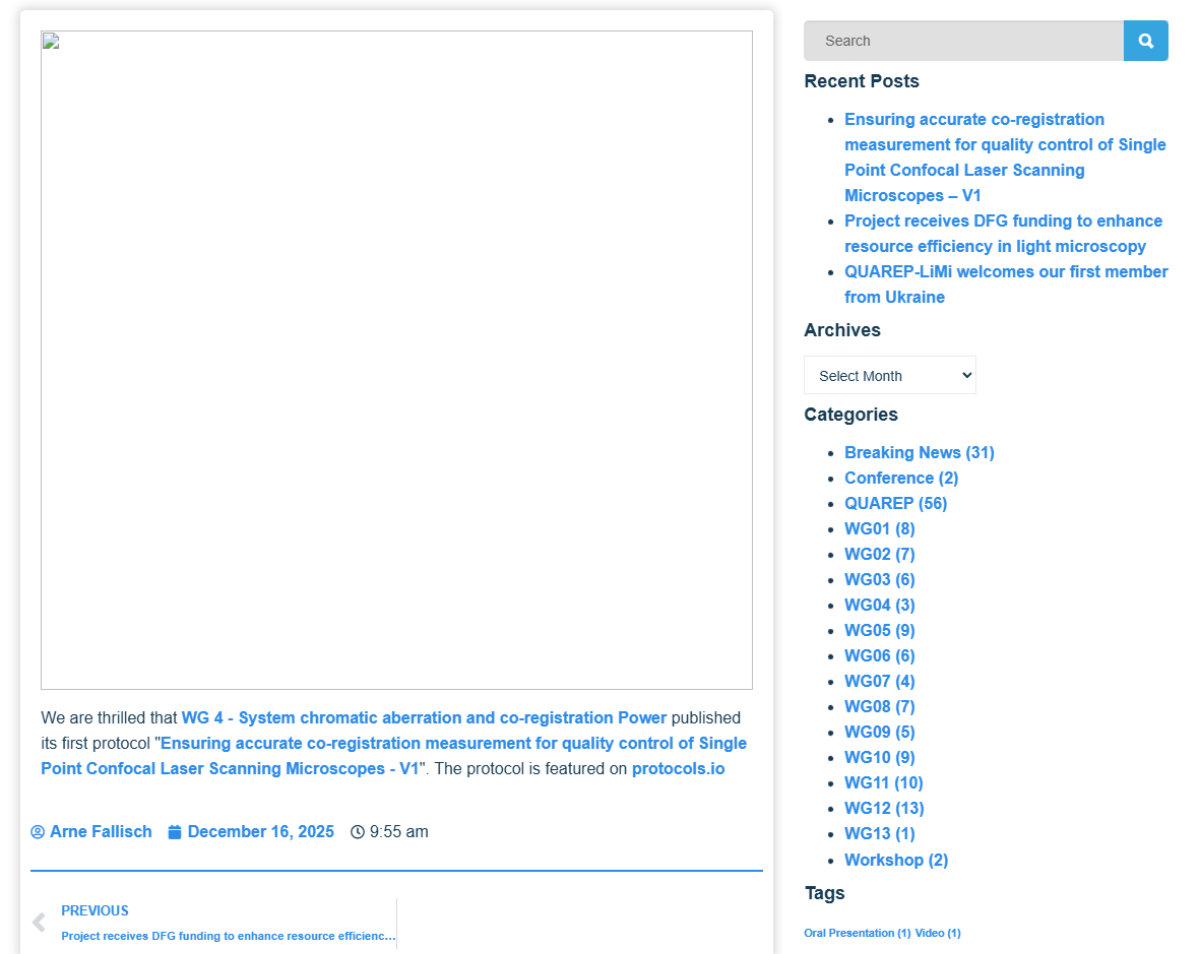
Task: Click the calendar icon next to December 16, 2025
Action: [175, 832]
